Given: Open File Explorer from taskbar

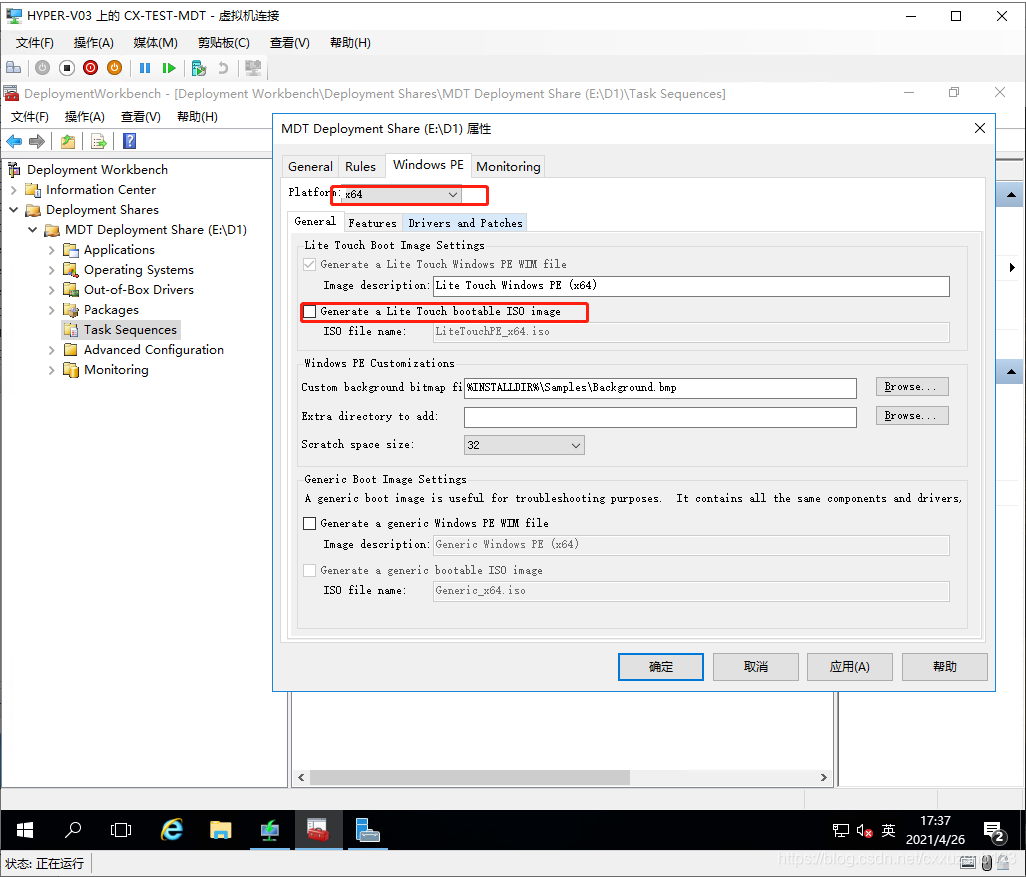Looking at the screenshot, I should [221, 831].
